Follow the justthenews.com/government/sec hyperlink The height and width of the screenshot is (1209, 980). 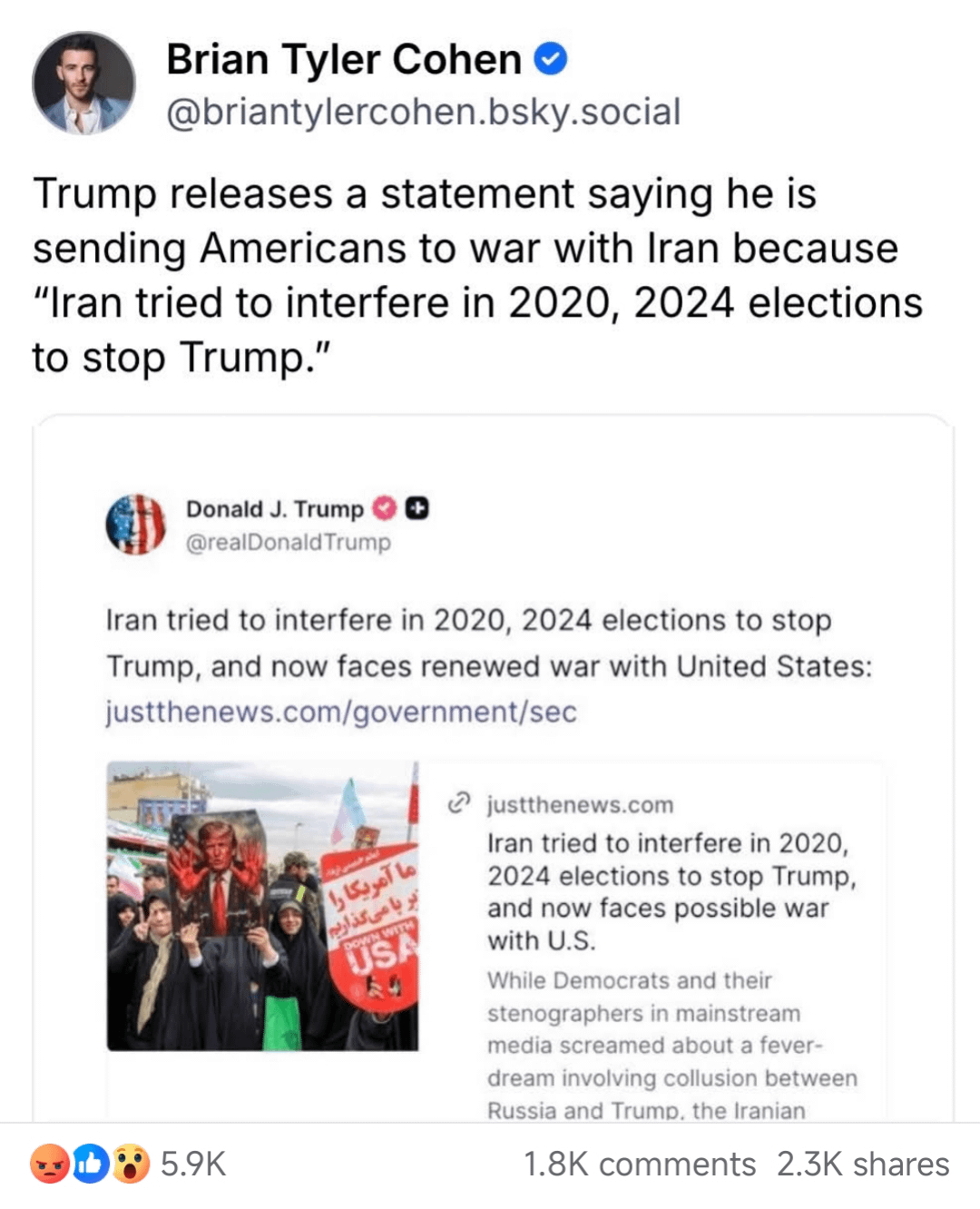(341, 712)
